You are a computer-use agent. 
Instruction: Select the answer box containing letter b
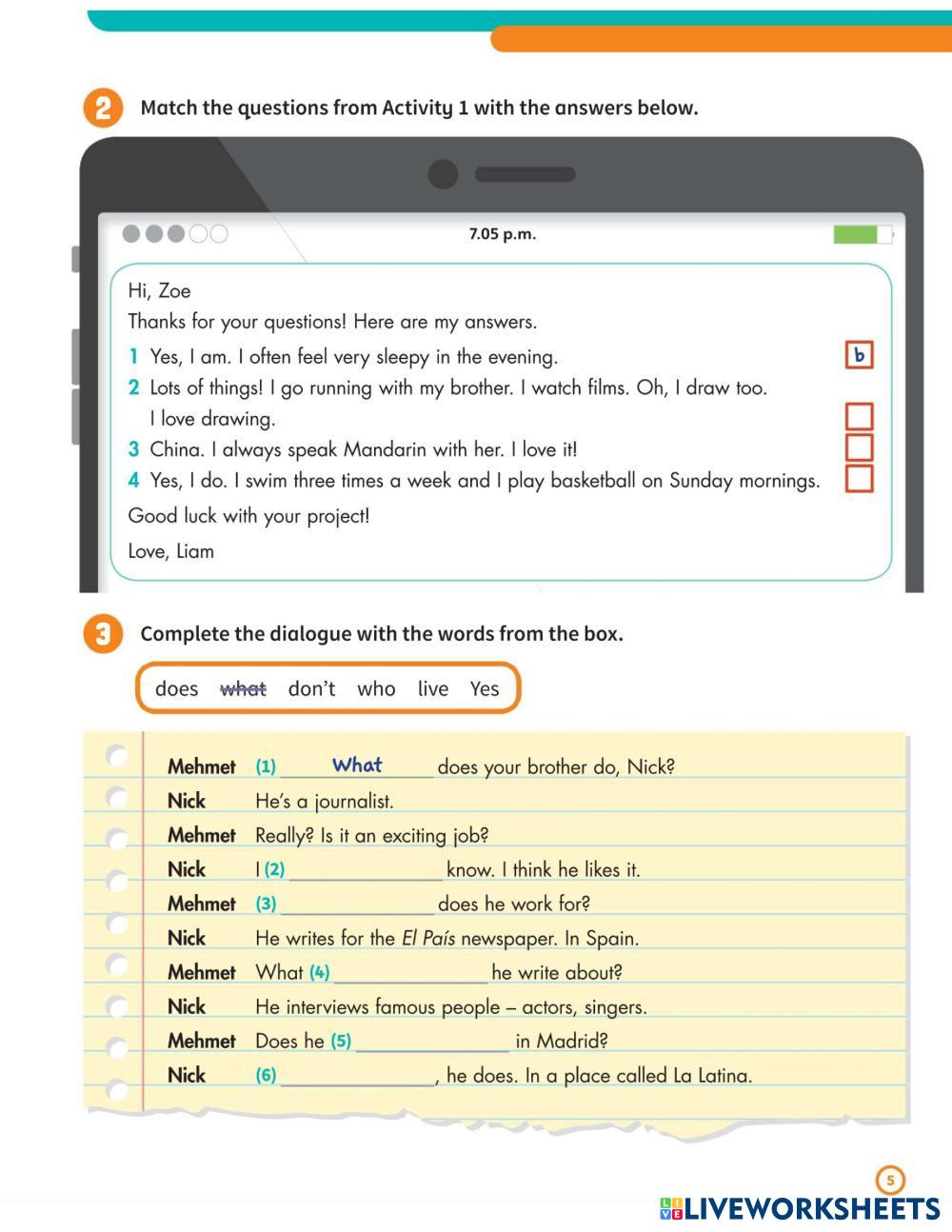(x=859, y=355)
